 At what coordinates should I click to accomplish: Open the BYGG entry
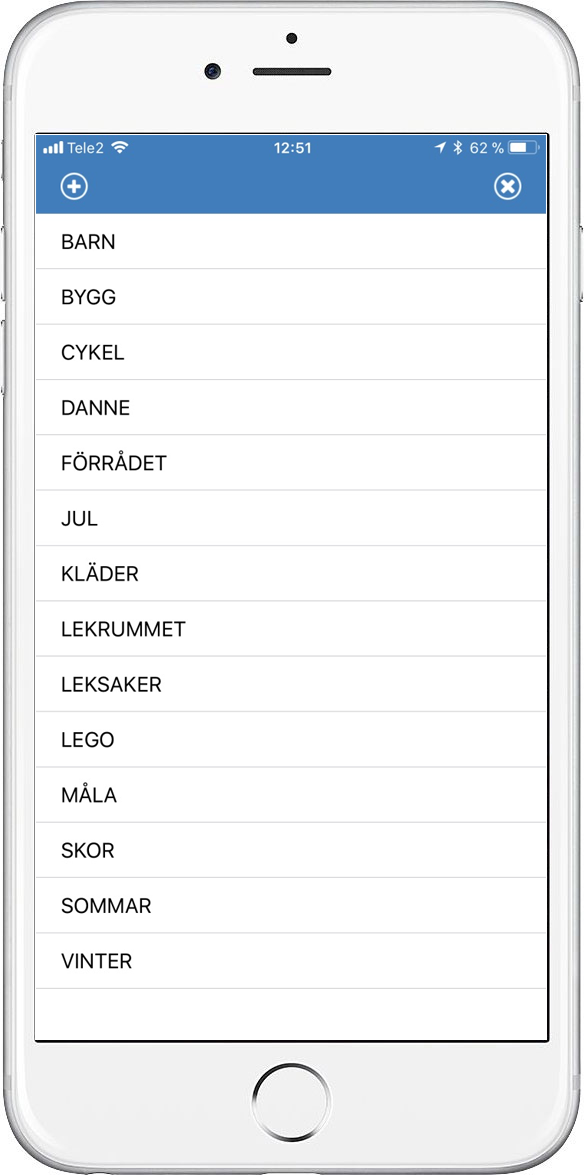point(292,297)
